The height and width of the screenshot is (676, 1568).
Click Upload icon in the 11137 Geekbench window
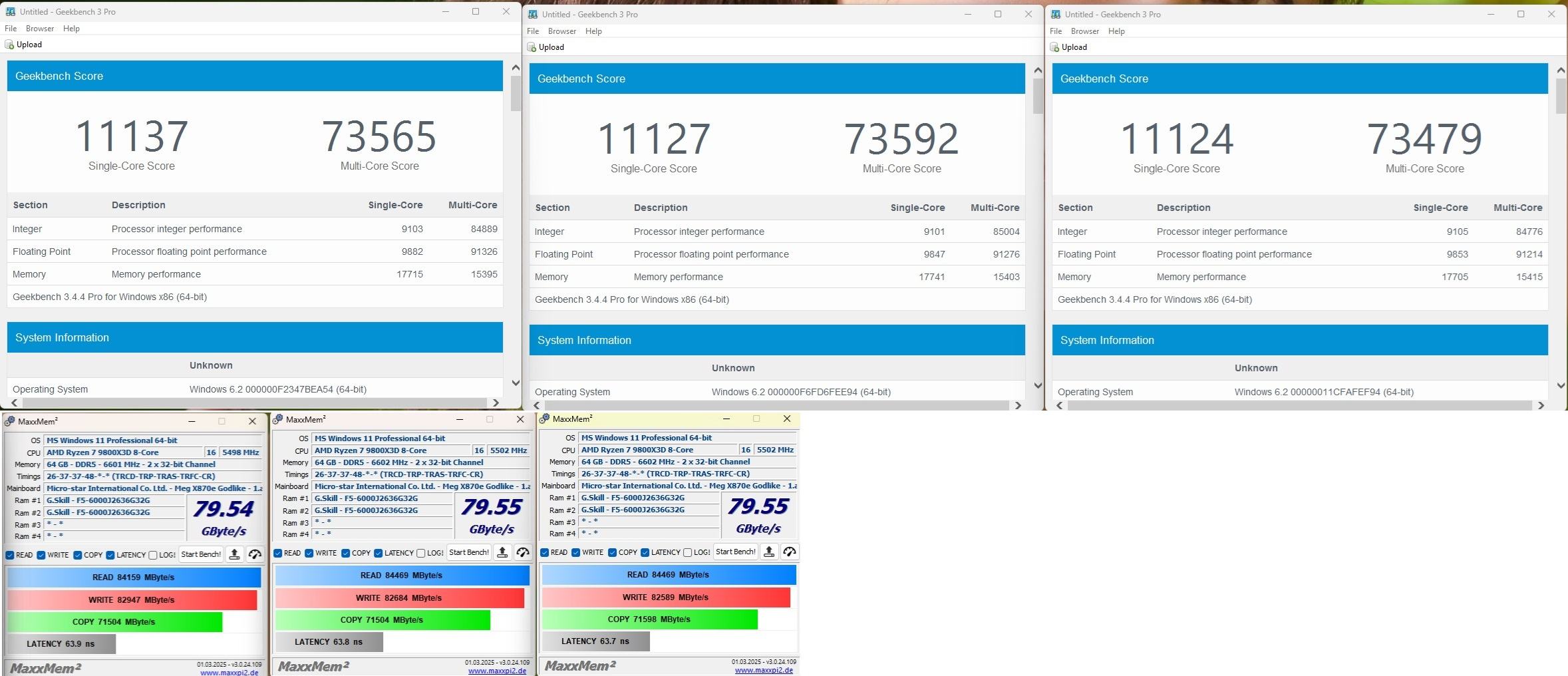[9, 45]
